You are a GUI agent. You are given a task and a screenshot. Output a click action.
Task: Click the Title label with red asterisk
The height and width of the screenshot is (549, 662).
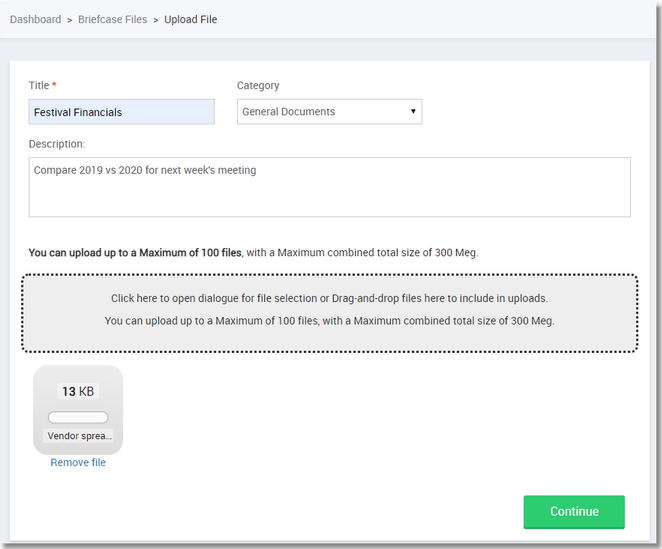42,86
